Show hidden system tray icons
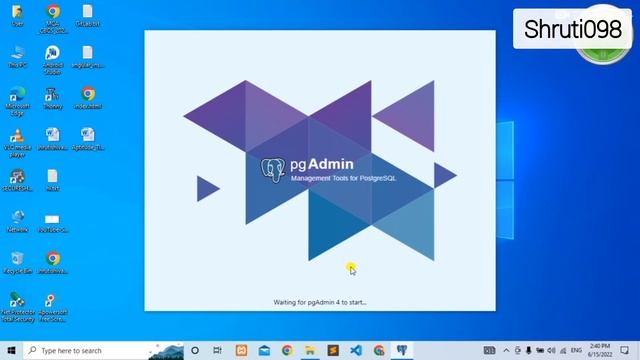The width and height of the screenshot is (640, 360). [x=506, y=350]
